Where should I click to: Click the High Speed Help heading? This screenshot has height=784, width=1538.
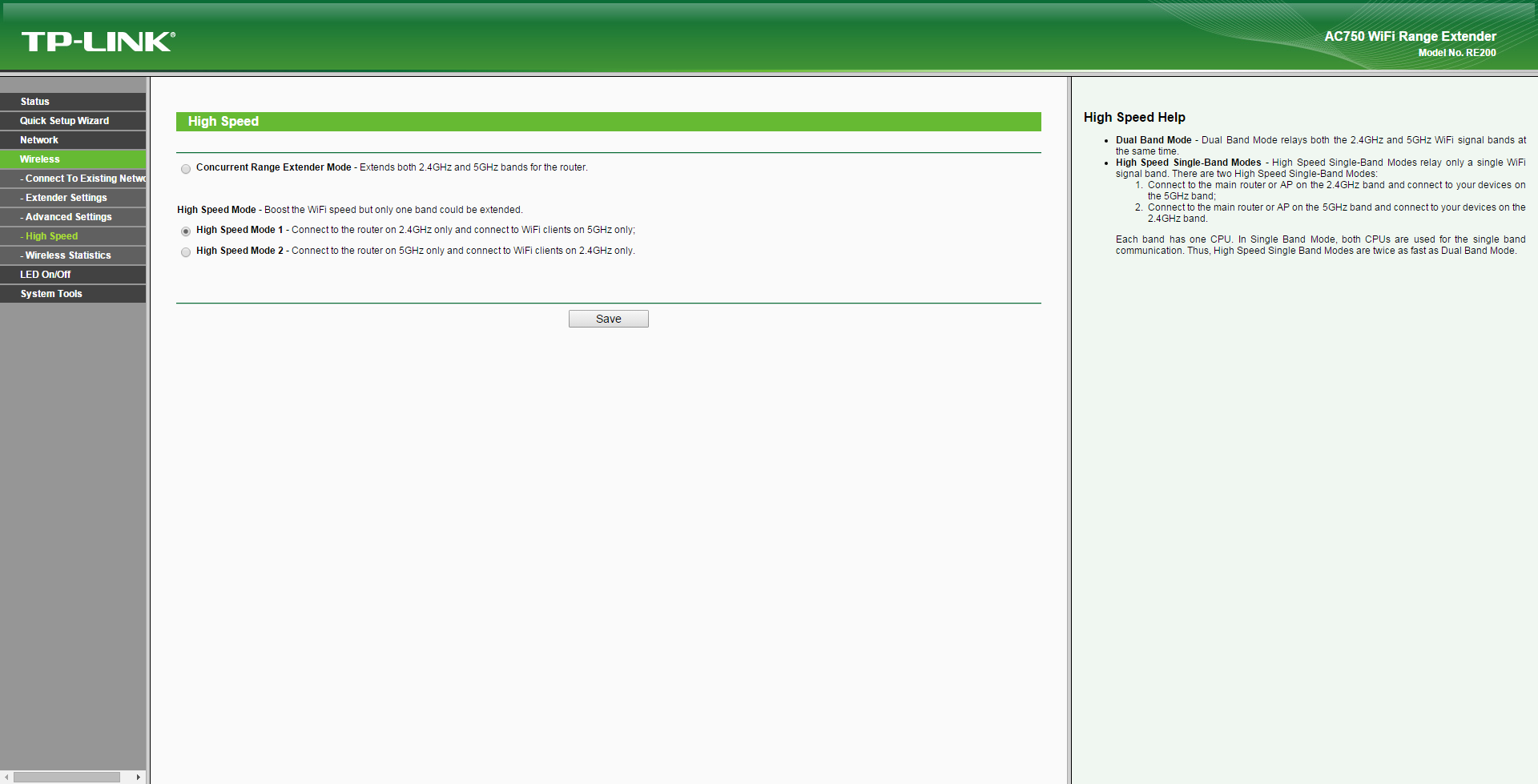coord(1134,118)
